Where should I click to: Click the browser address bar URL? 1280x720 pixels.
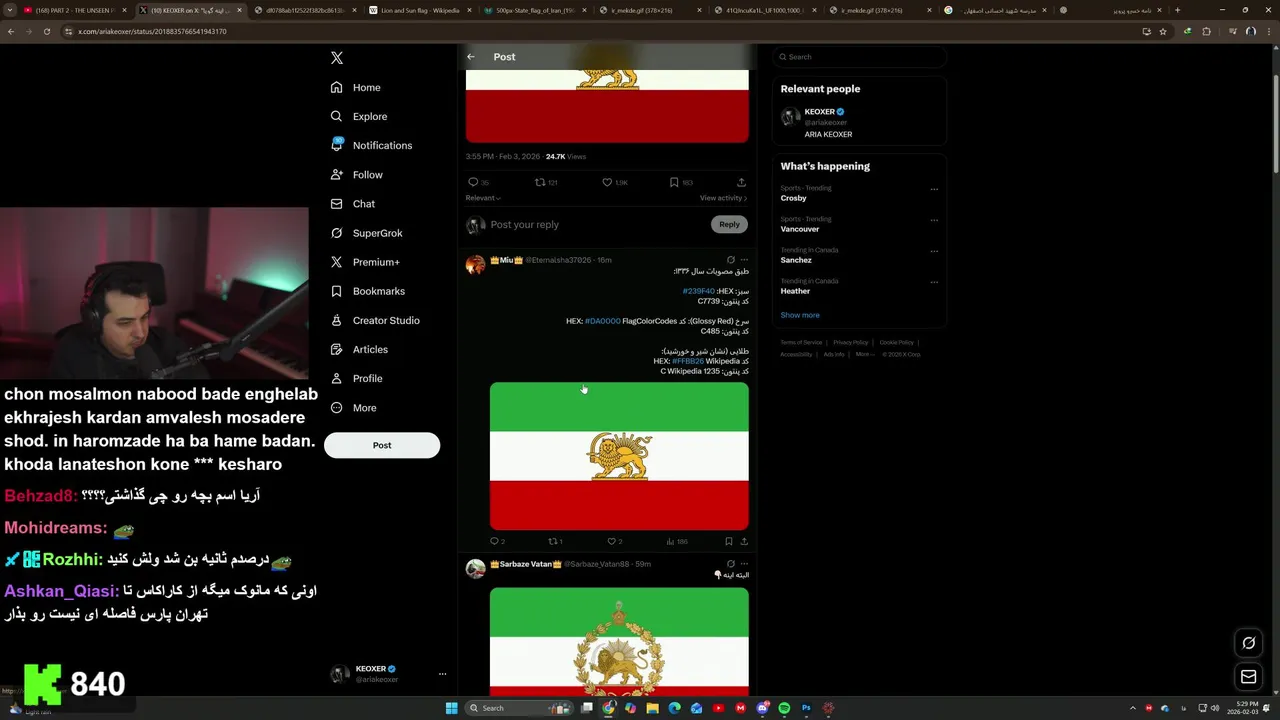(x=152, y=31)
